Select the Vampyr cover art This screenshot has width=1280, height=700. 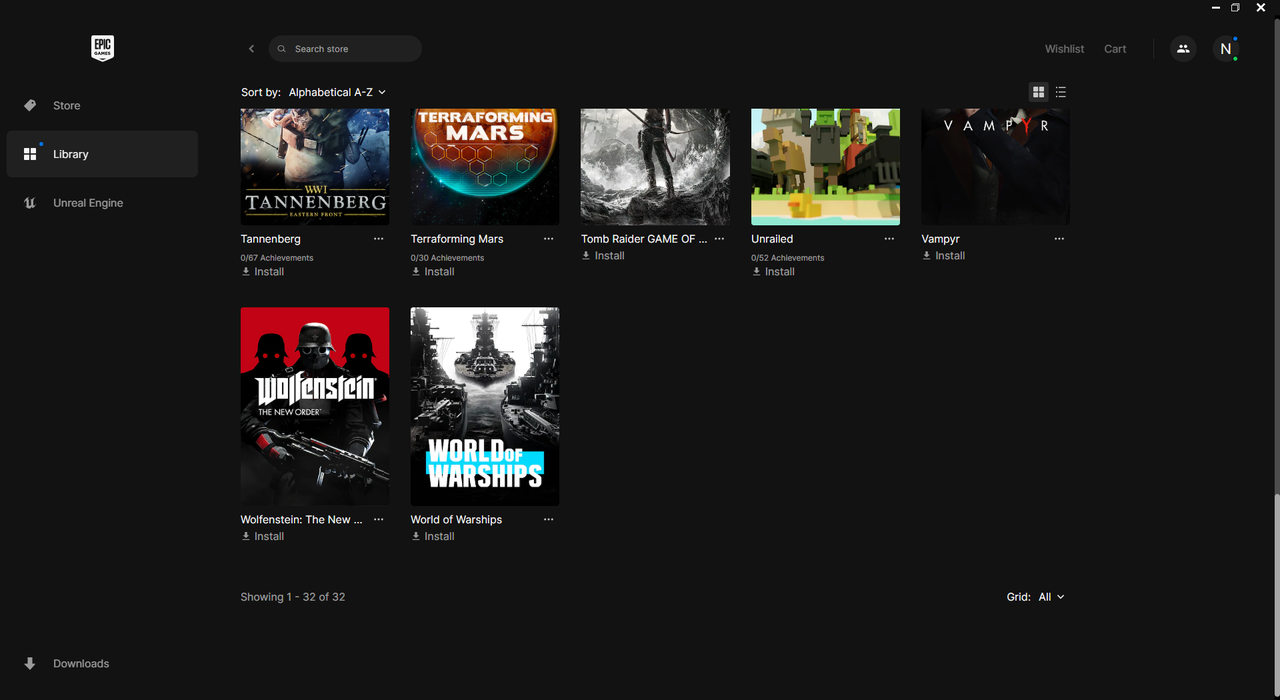(995, 167)
